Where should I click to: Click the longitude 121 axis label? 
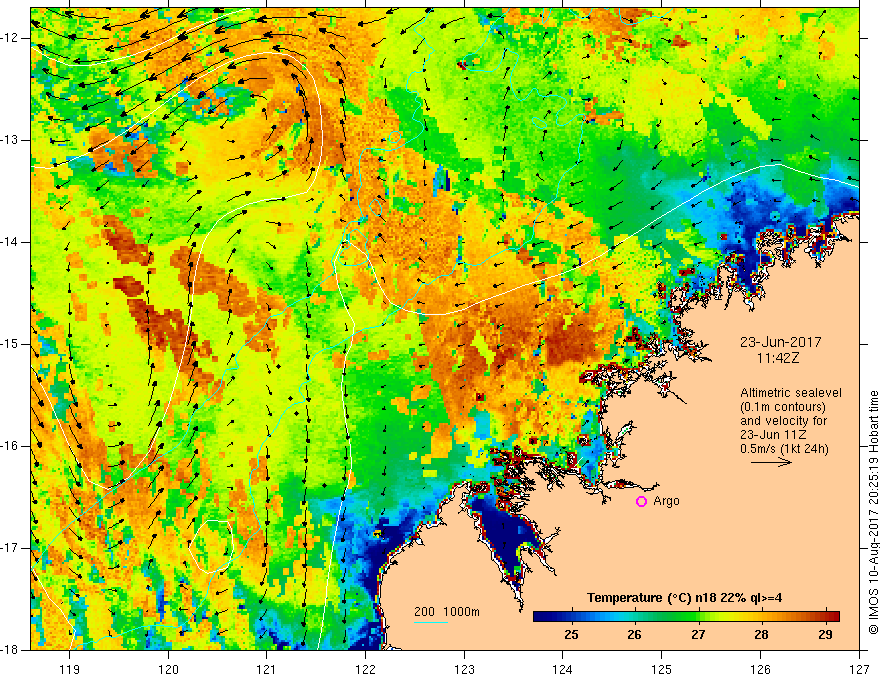coord(267,669)
